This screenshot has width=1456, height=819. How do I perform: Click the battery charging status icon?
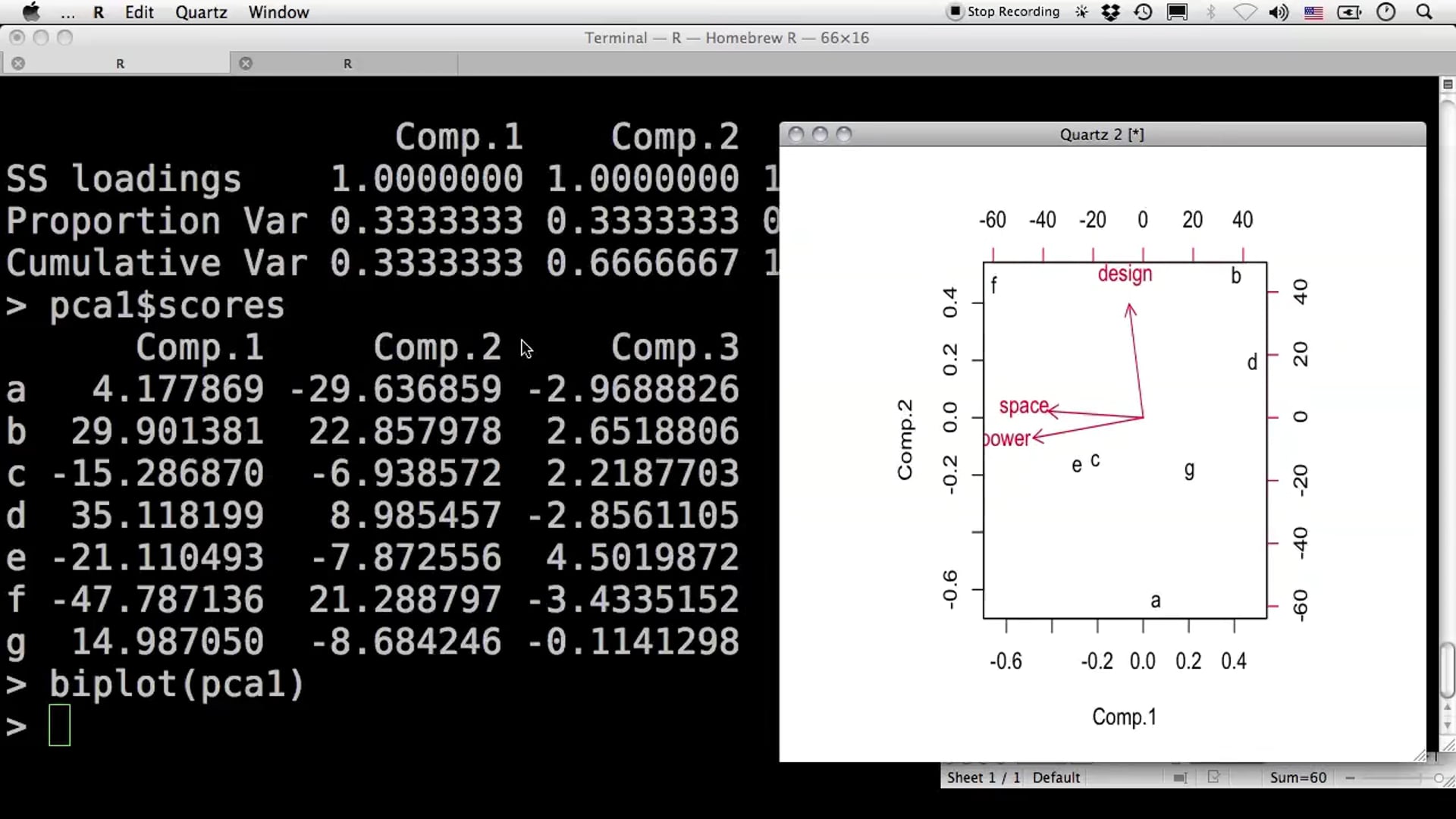1349,12
